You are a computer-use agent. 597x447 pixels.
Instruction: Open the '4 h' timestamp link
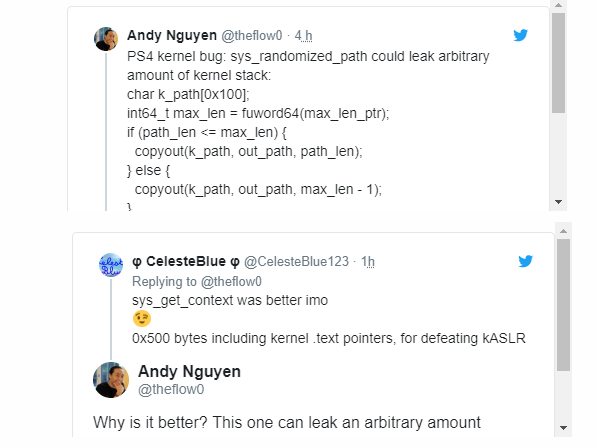point(303,35)
